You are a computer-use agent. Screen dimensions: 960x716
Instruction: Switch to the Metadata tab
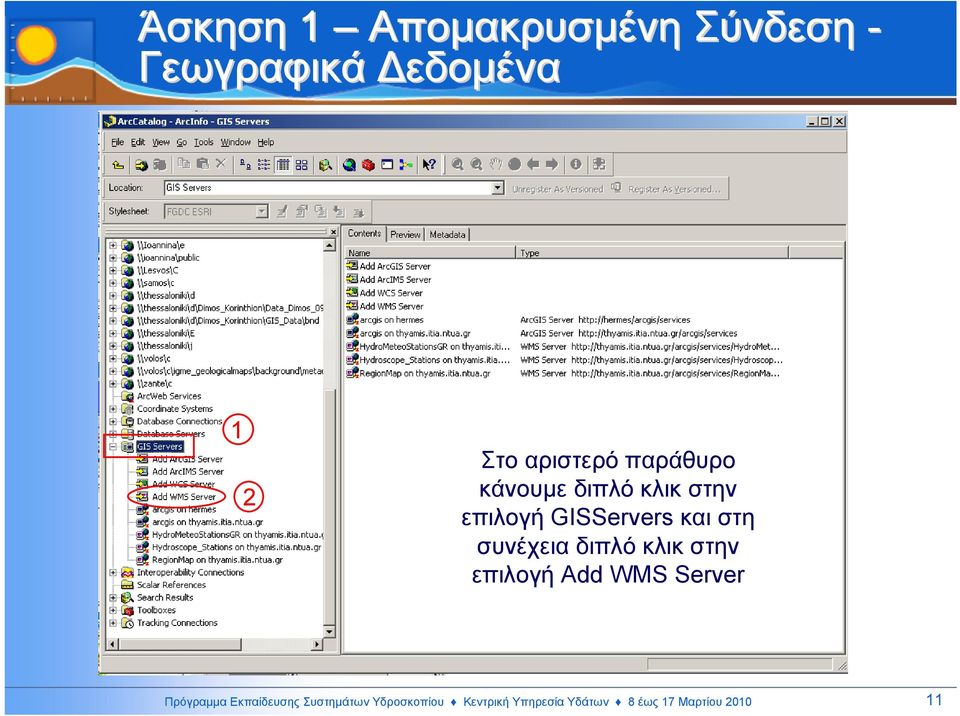[x=448, y=234]
